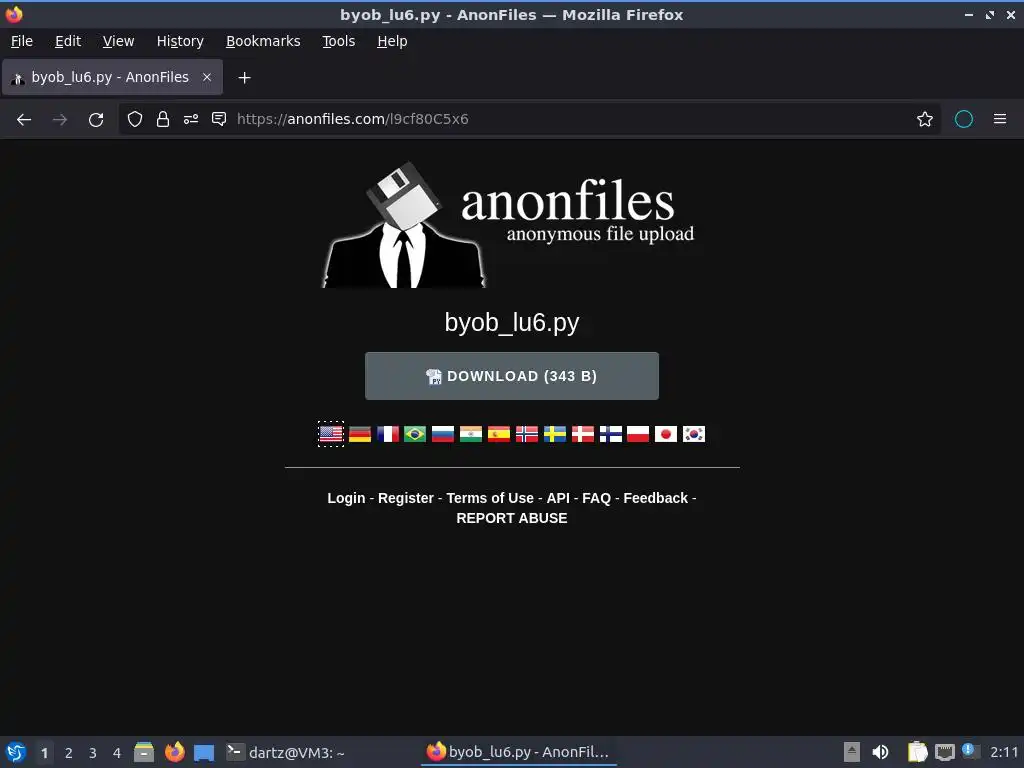Select the Spanish flag language
Screen dimensions: 1024x768
pos(499,434)
